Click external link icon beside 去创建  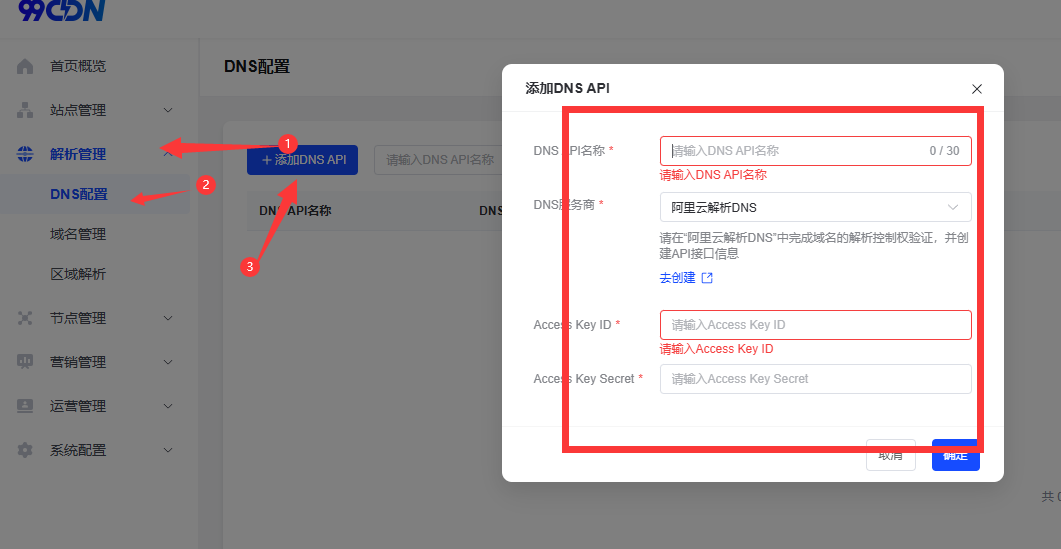707,278
